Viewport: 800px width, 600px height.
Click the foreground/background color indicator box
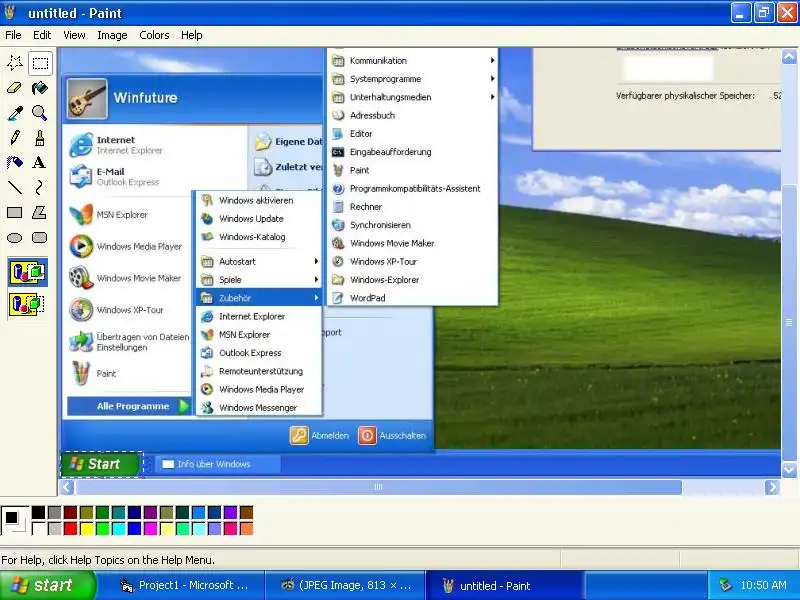pos(15,520)
